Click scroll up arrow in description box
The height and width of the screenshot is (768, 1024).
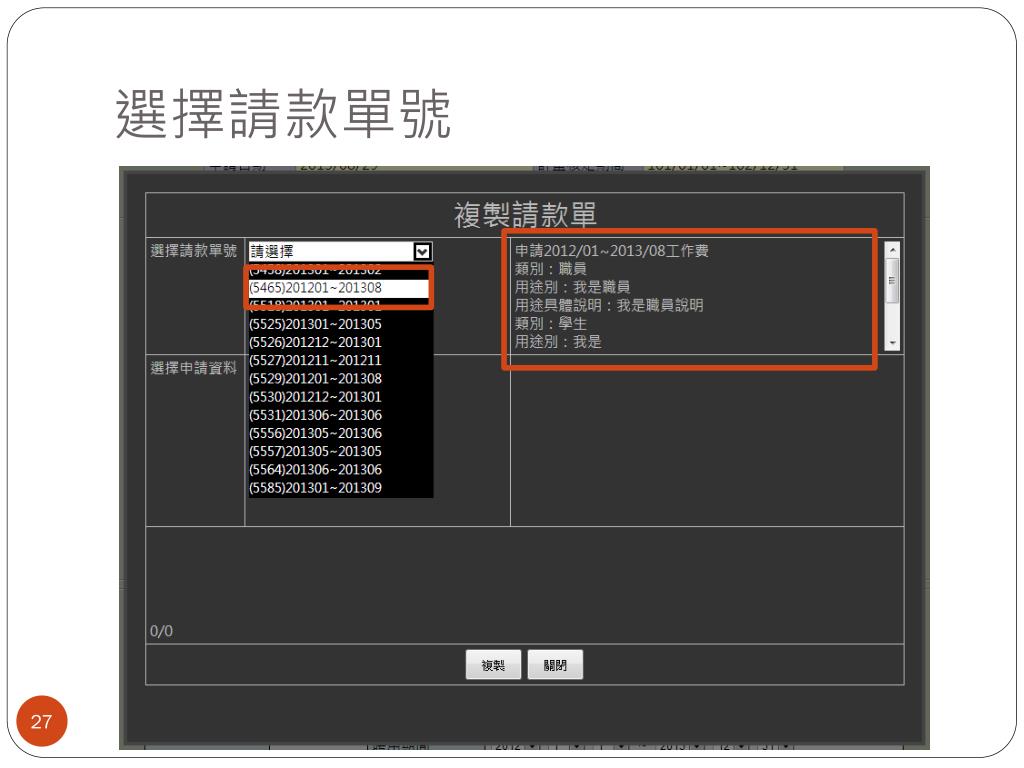[892, 250]
